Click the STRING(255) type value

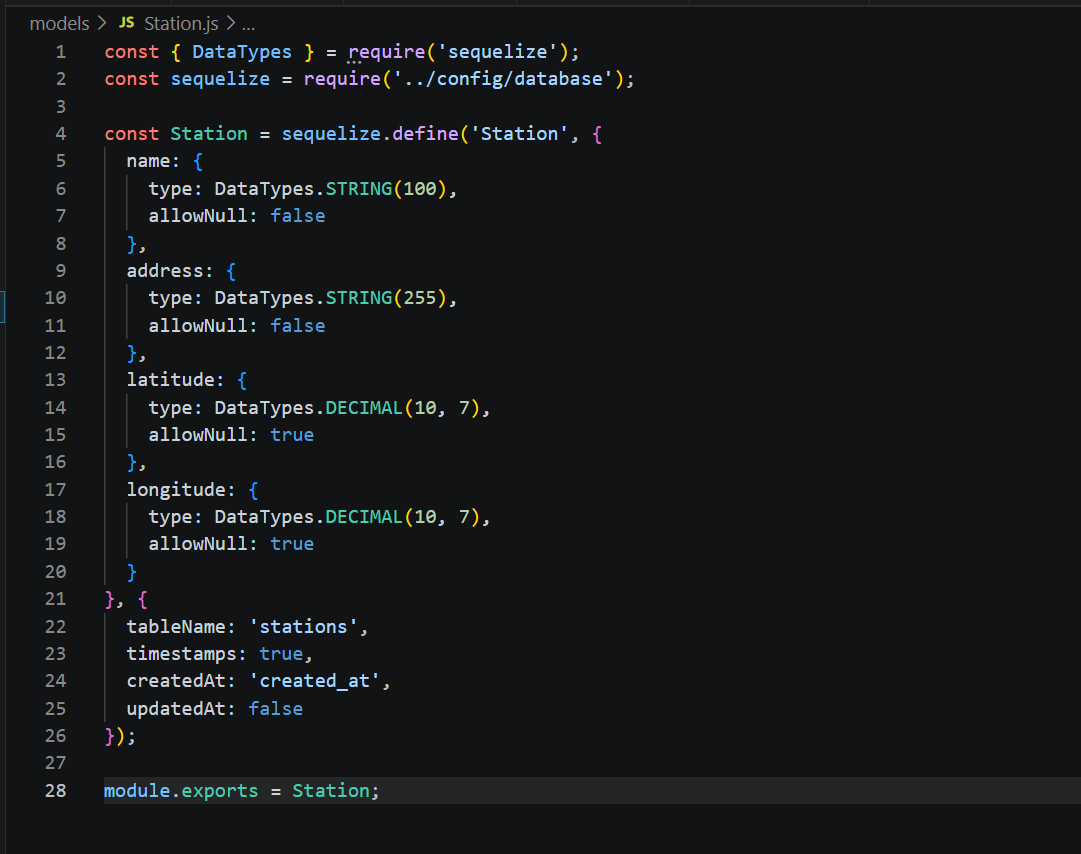point(391,298)
